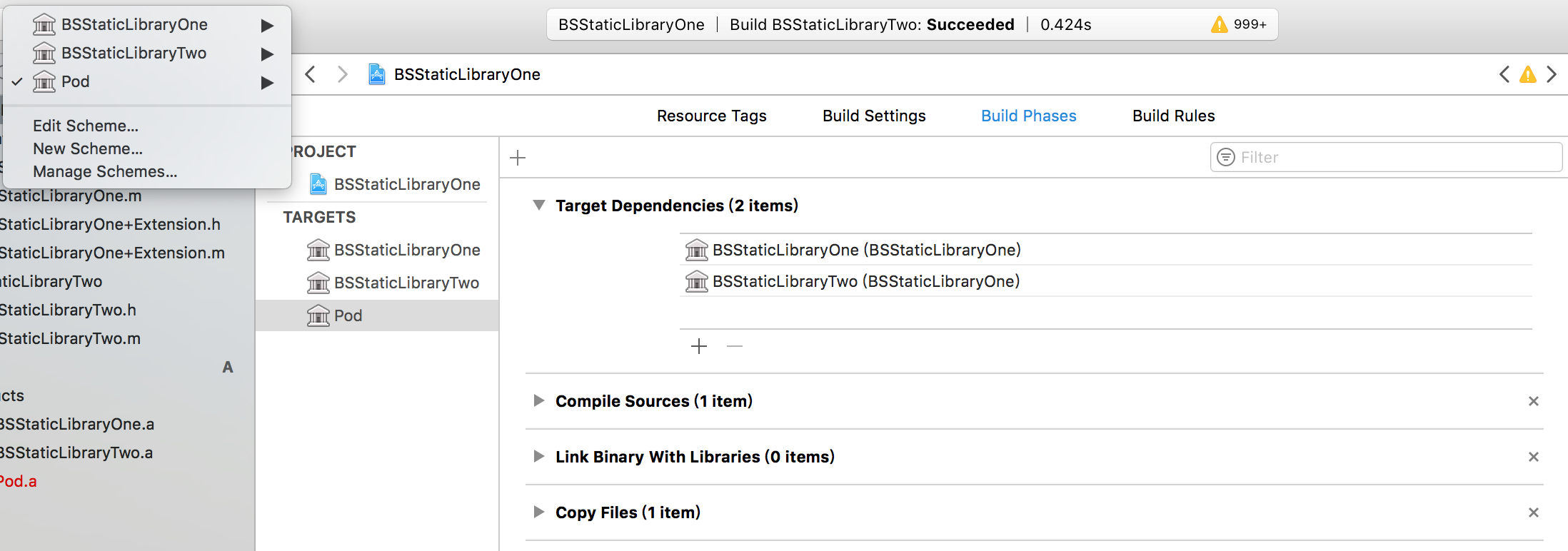Click the add build phase plus icon
The height and width of the screenshot is (551, 1568).
[518, 158]
